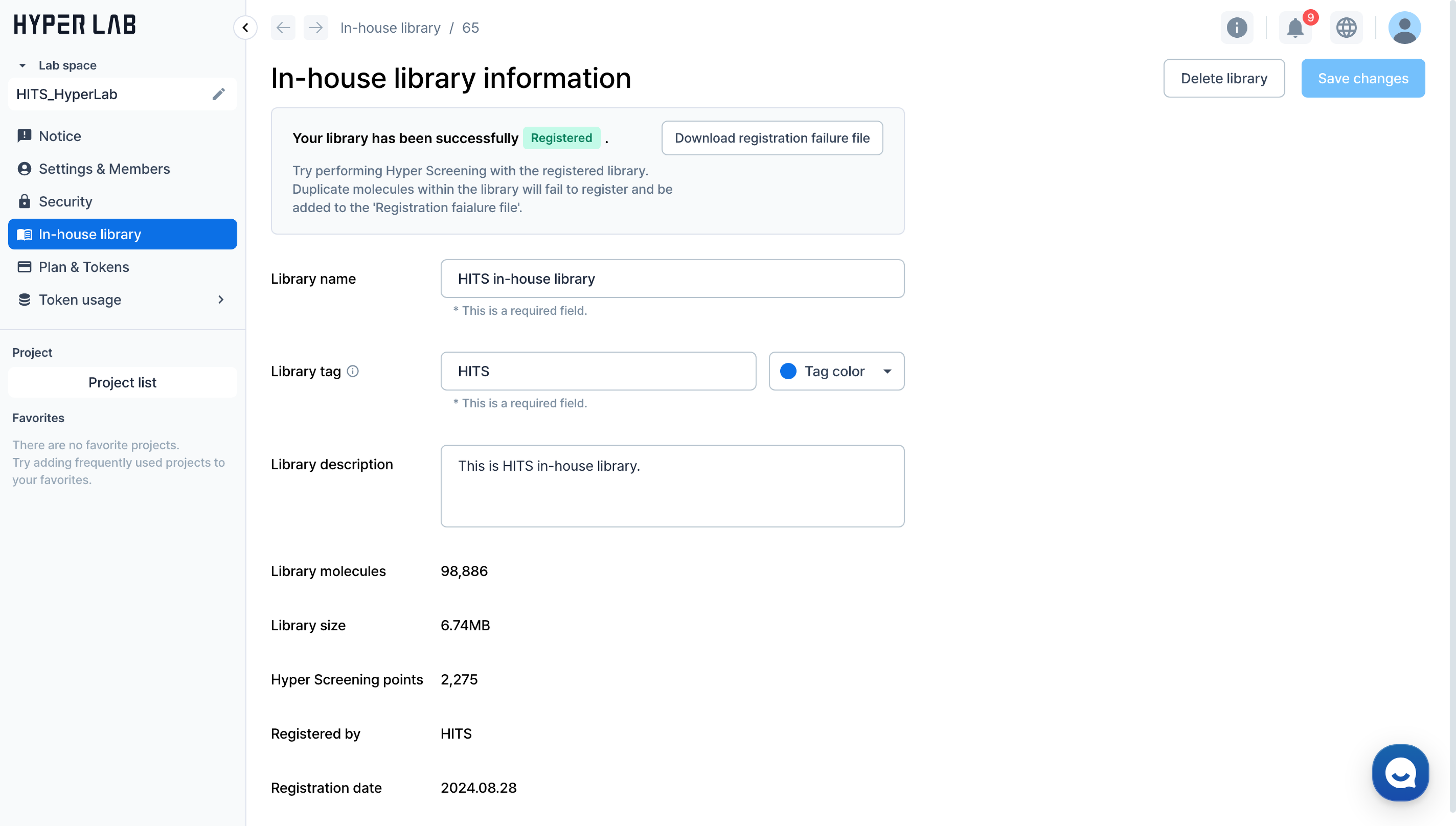Open the Tag color dropdown
This screenshot has width=1456, height=826.
(887, 371)
